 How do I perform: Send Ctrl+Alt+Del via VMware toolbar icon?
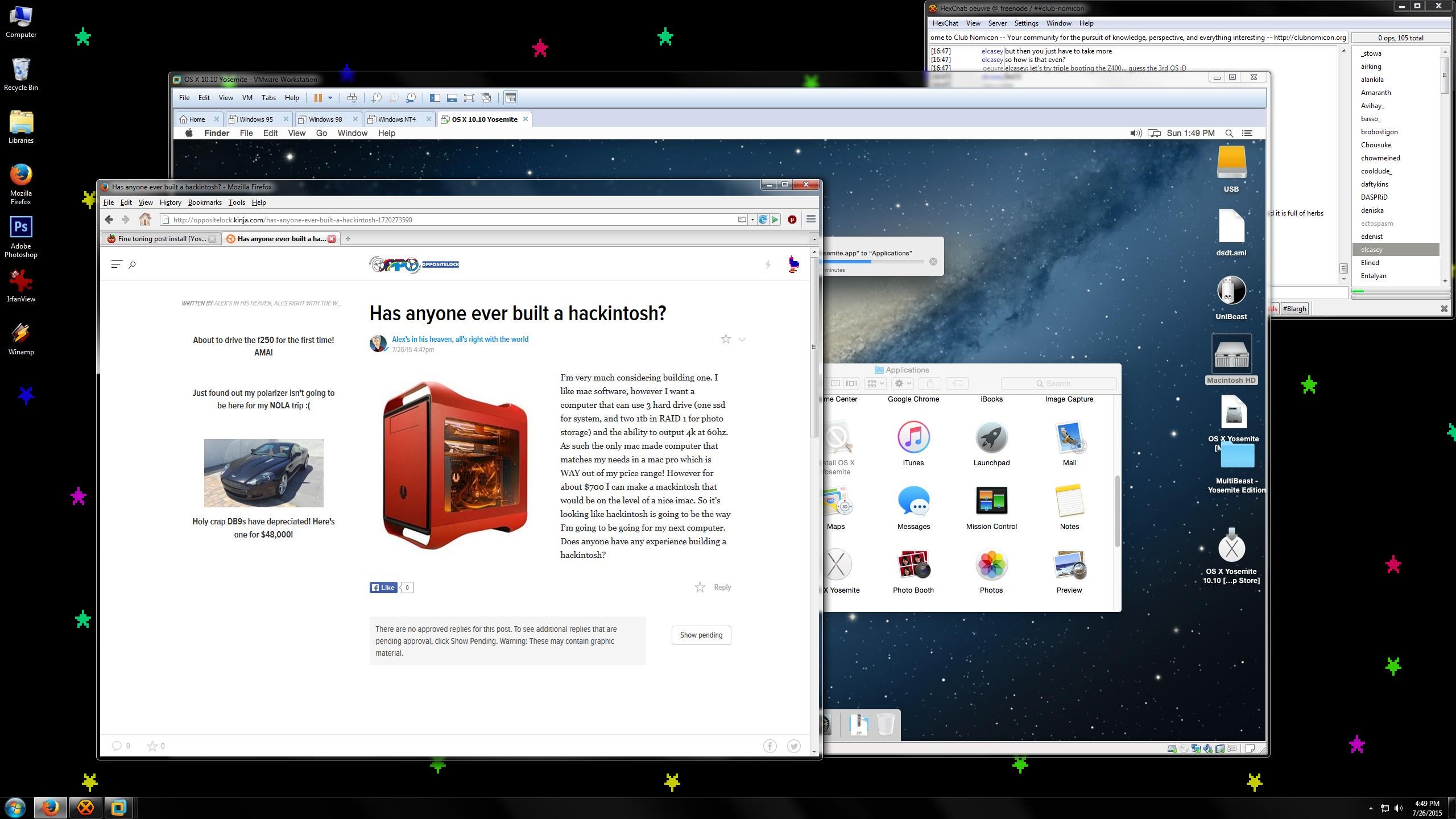352,98
